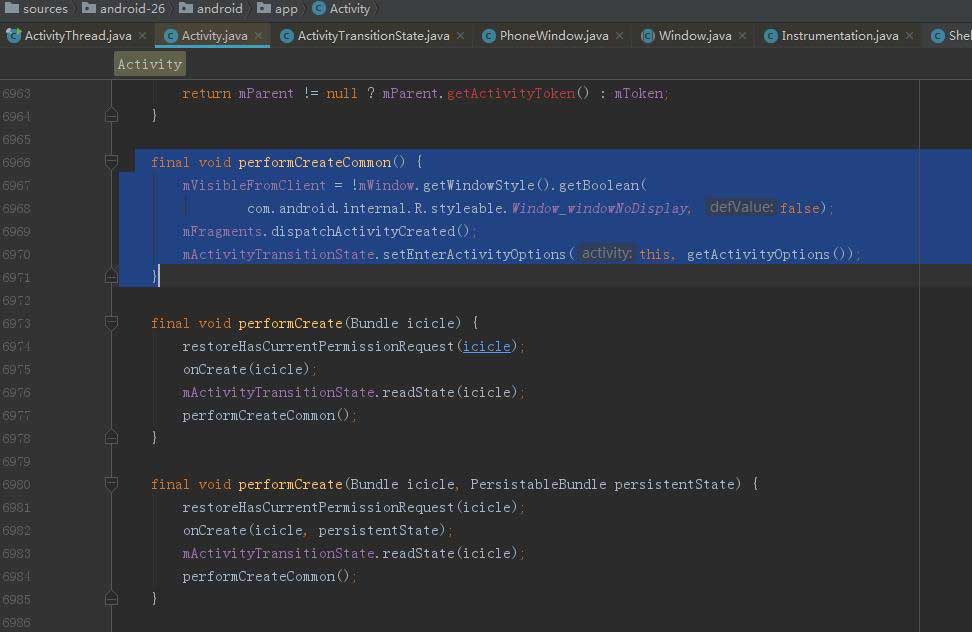Close the ActivityTransitionState.java tab
This screenshot has width=972, height=632.
tap(461, 36)
